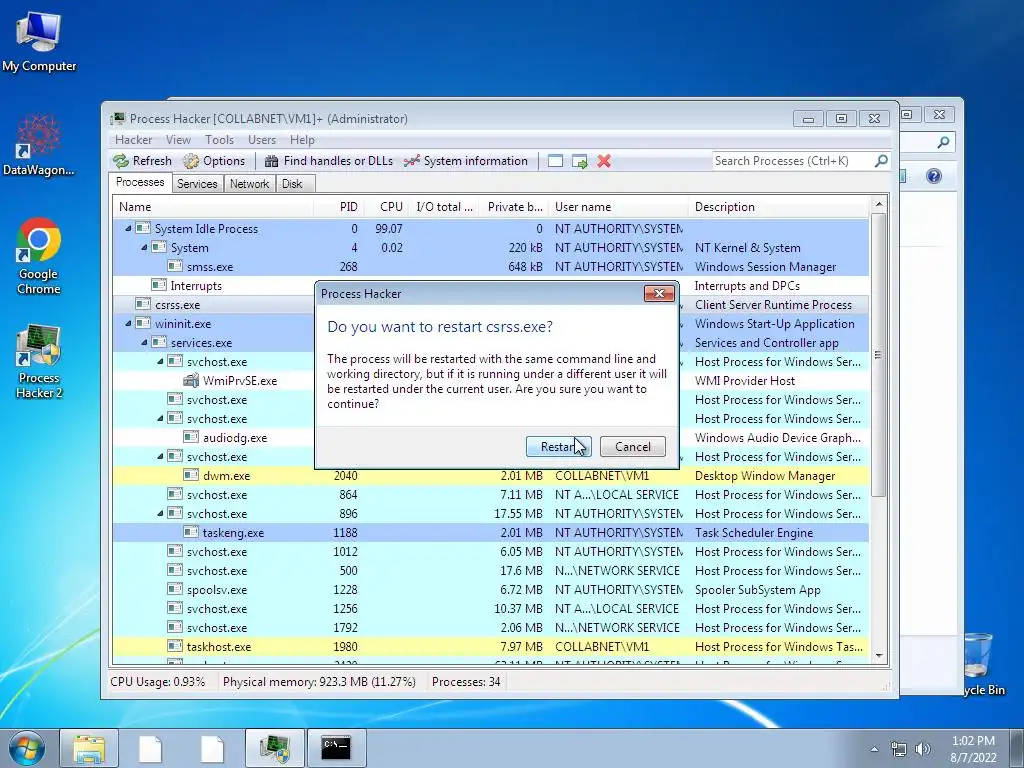Click in the Search Processes field

(x=793, y=161)
